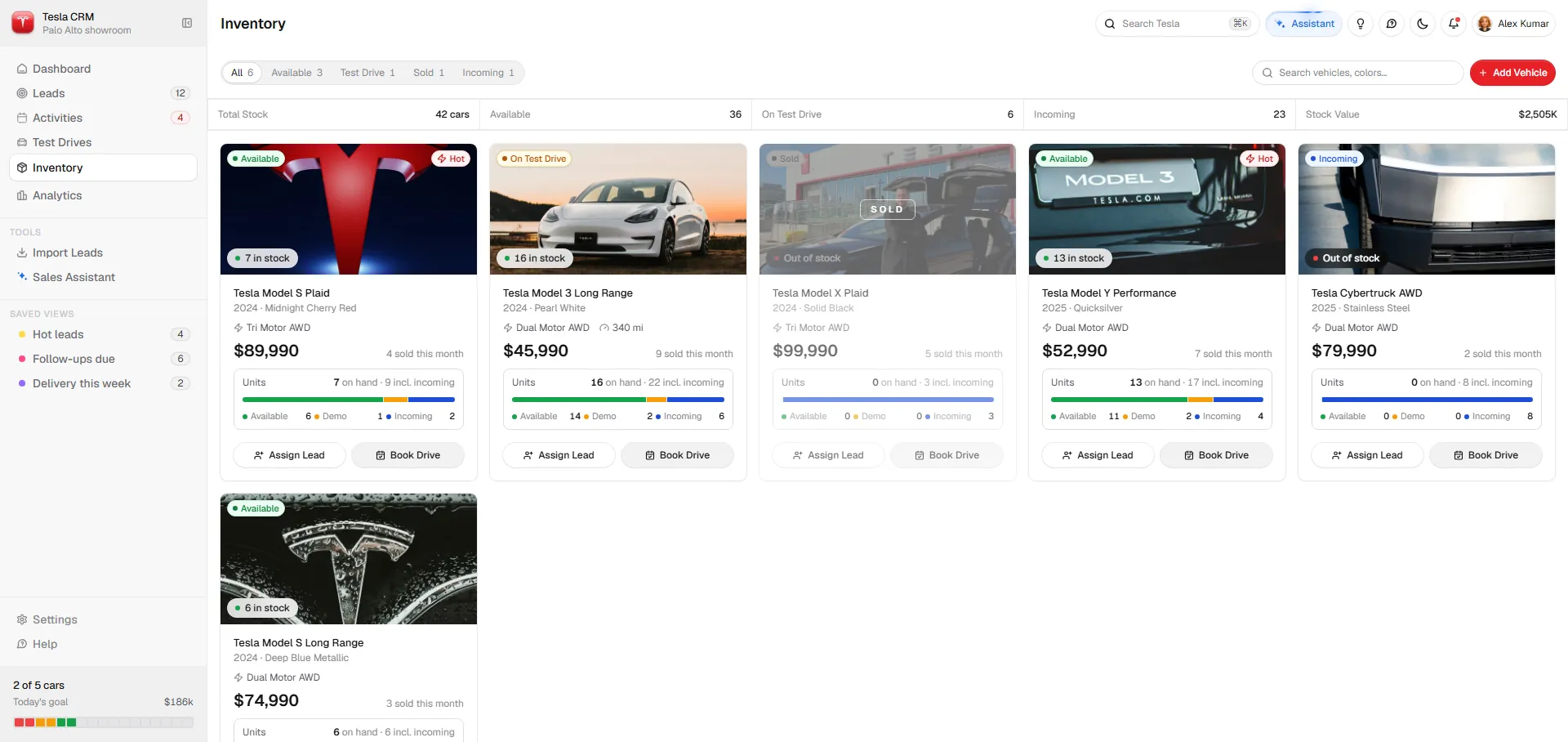Toggle dark mode moon icon
The image size is (1568, 742).
click(1423, 24)
